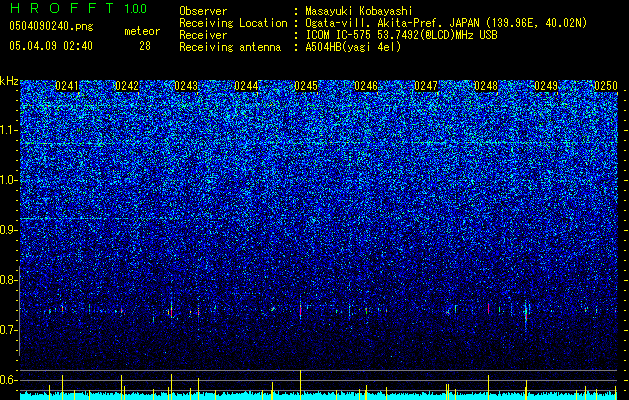629x400 pixels.
Task: Click the 0.8 frequency axis label
Action: (x=8, y=280)
